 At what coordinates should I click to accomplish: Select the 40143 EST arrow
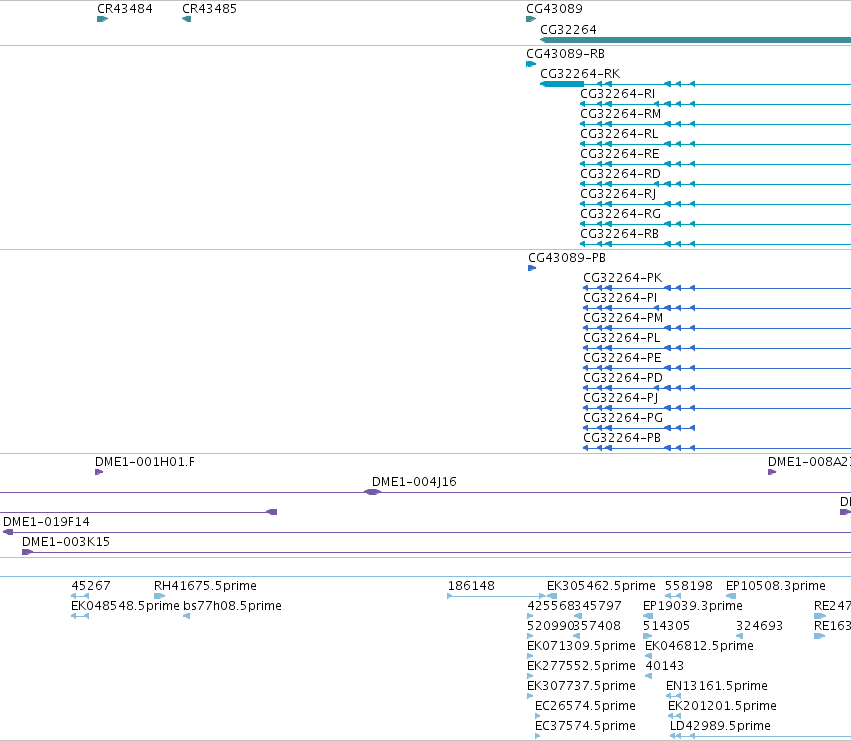[648, 676]
